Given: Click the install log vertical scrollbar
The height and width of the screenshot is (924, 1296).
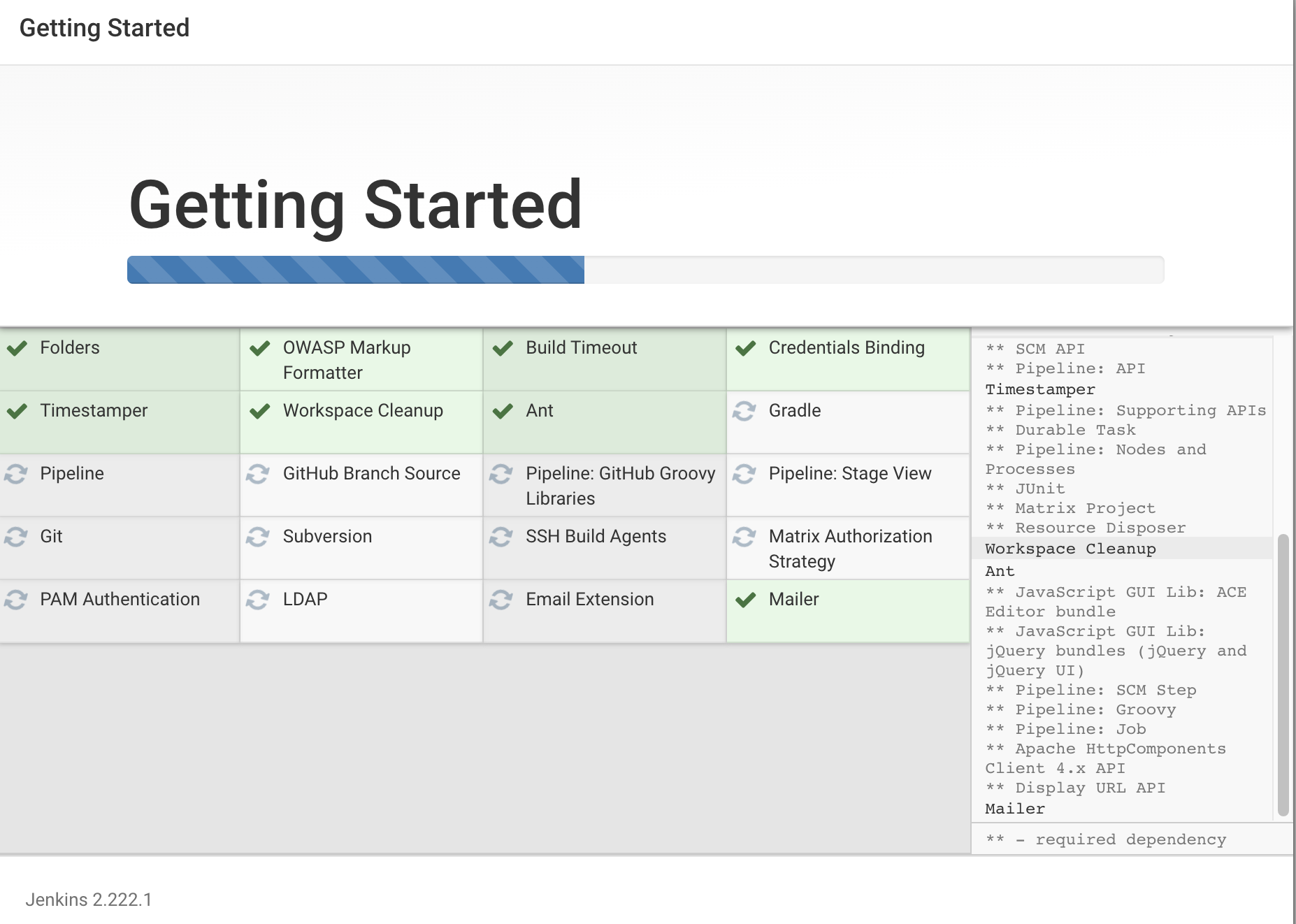Looking at the screenshot, I should tap(1283, 675).
